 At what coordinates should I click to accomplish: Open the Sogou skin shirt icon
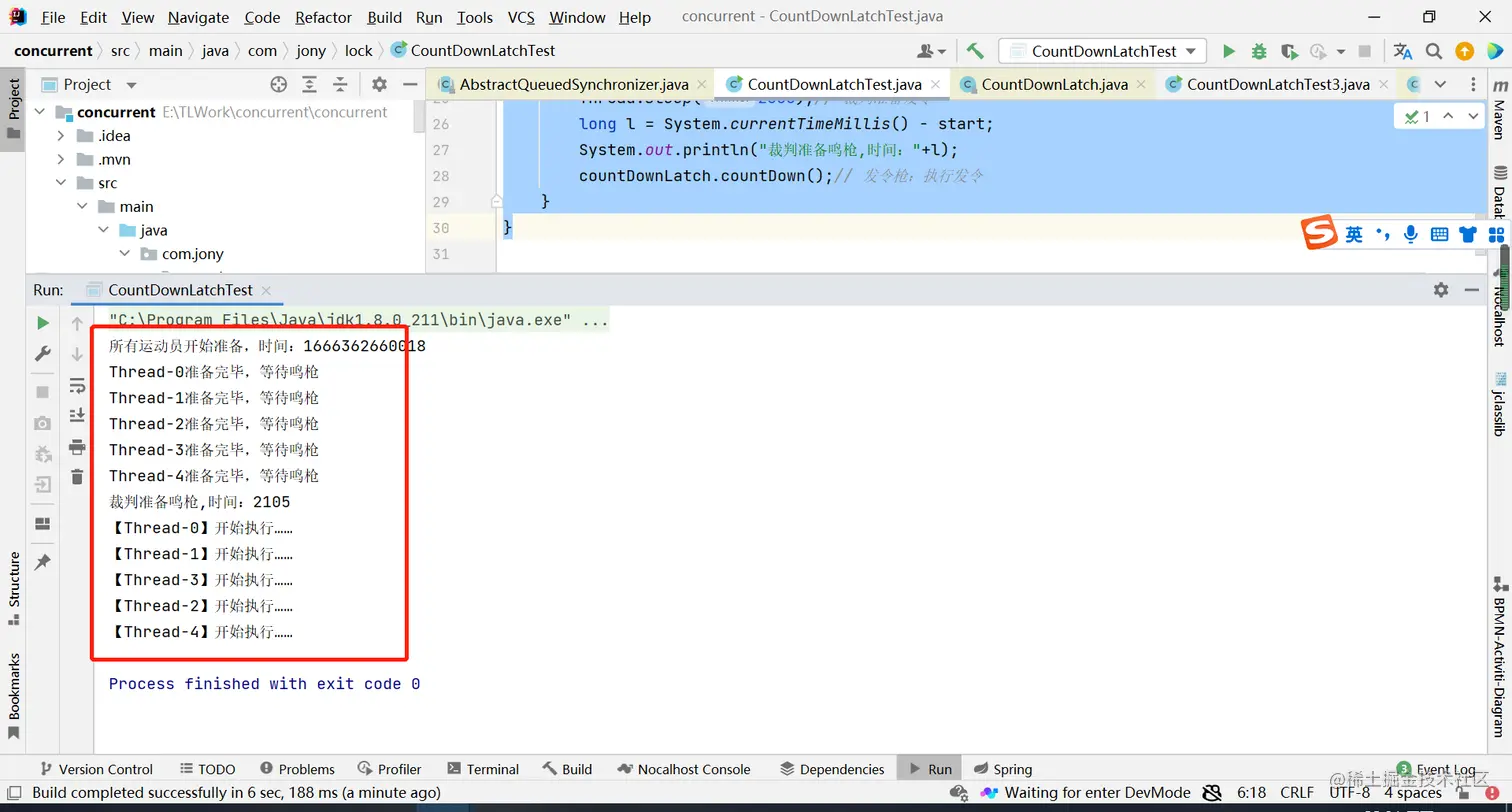[1468, 234]
